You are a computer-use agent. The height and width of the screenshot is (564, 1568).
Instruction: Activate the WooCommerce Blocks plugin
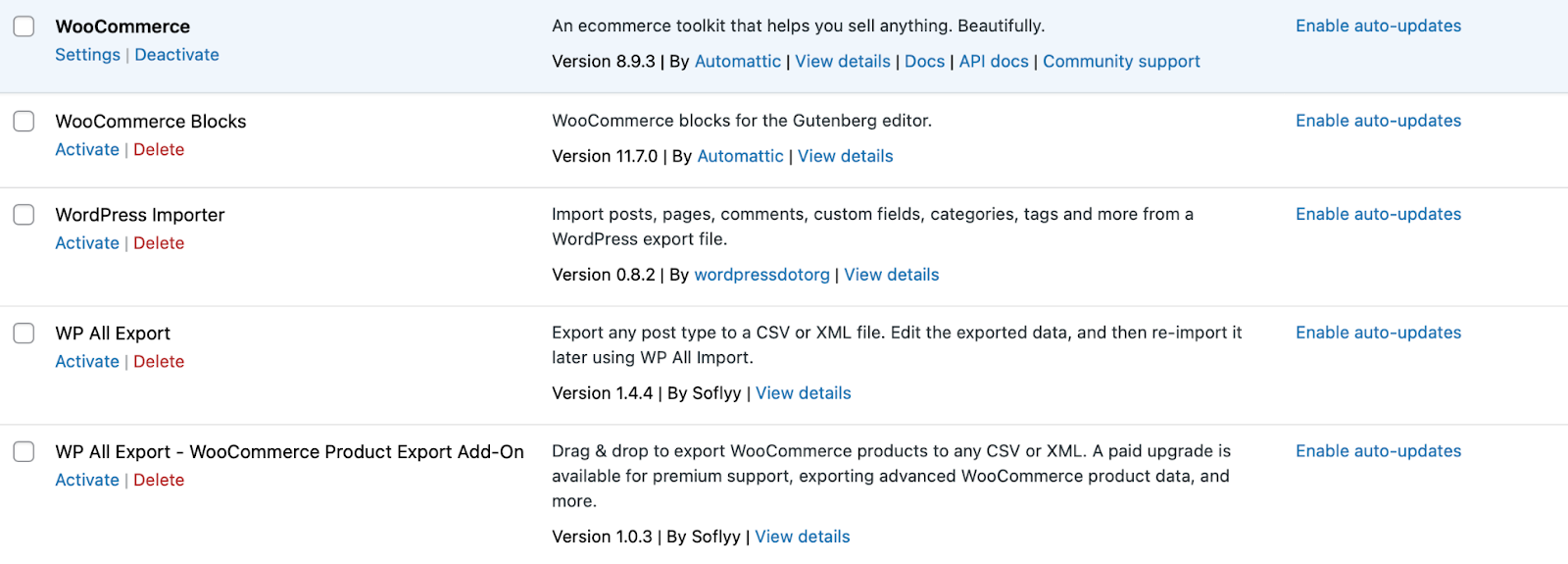[x=87, y=149]
